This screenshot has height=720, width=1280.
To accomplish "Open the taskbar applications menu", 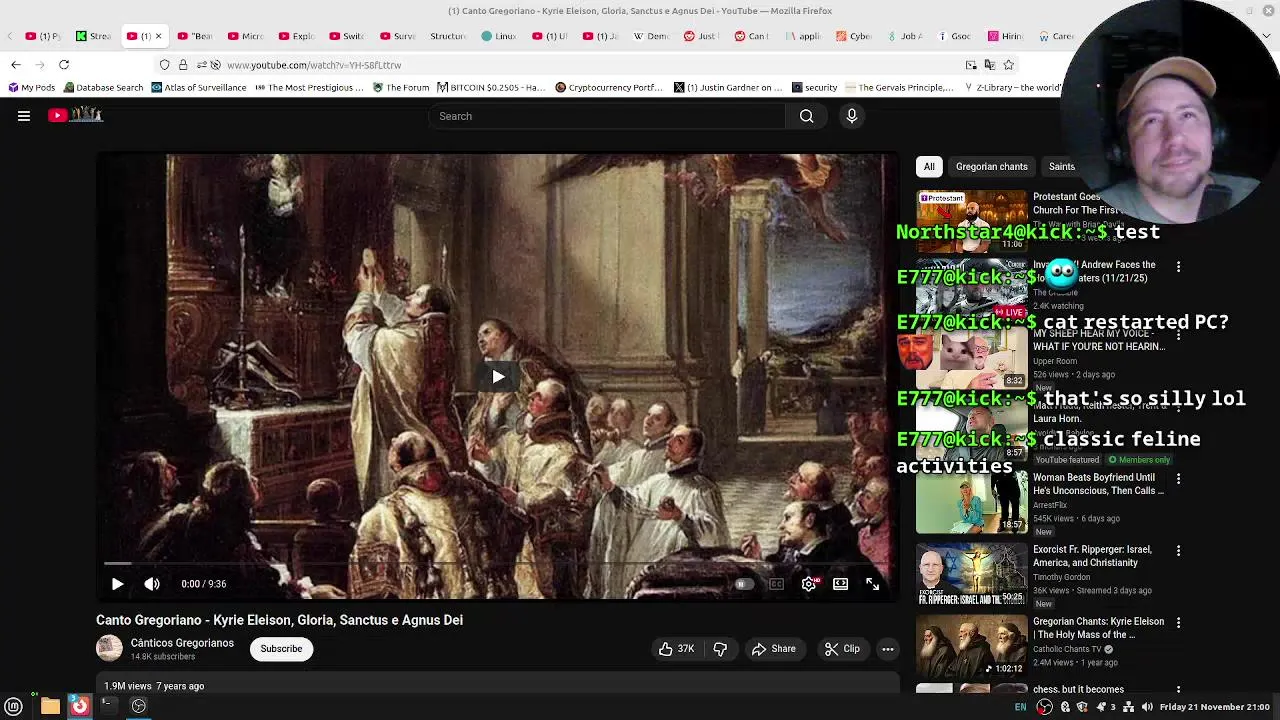I will [14, 707].
